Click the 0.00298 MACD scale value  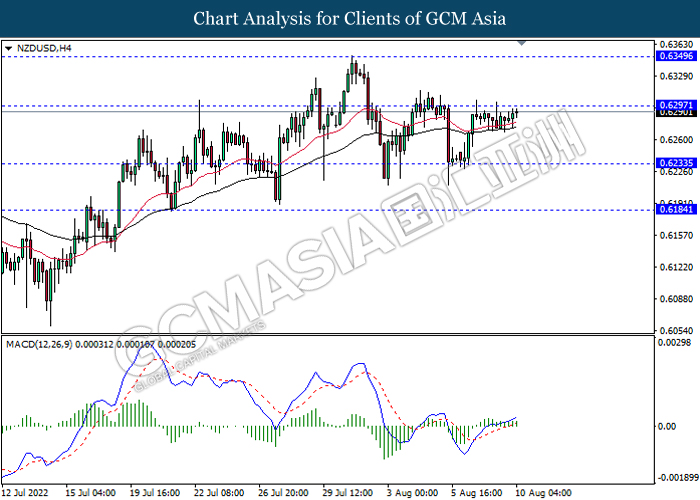click(x=675, y=342)
